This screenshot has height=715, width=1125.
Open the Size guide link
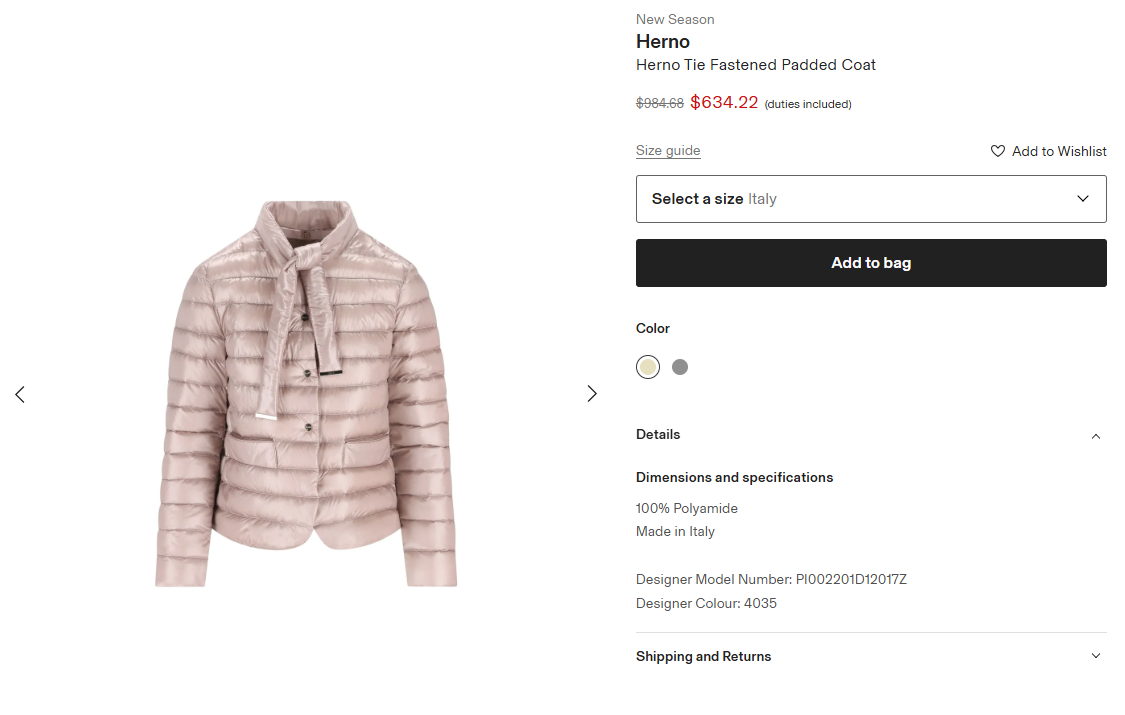(x=668, y=151)
